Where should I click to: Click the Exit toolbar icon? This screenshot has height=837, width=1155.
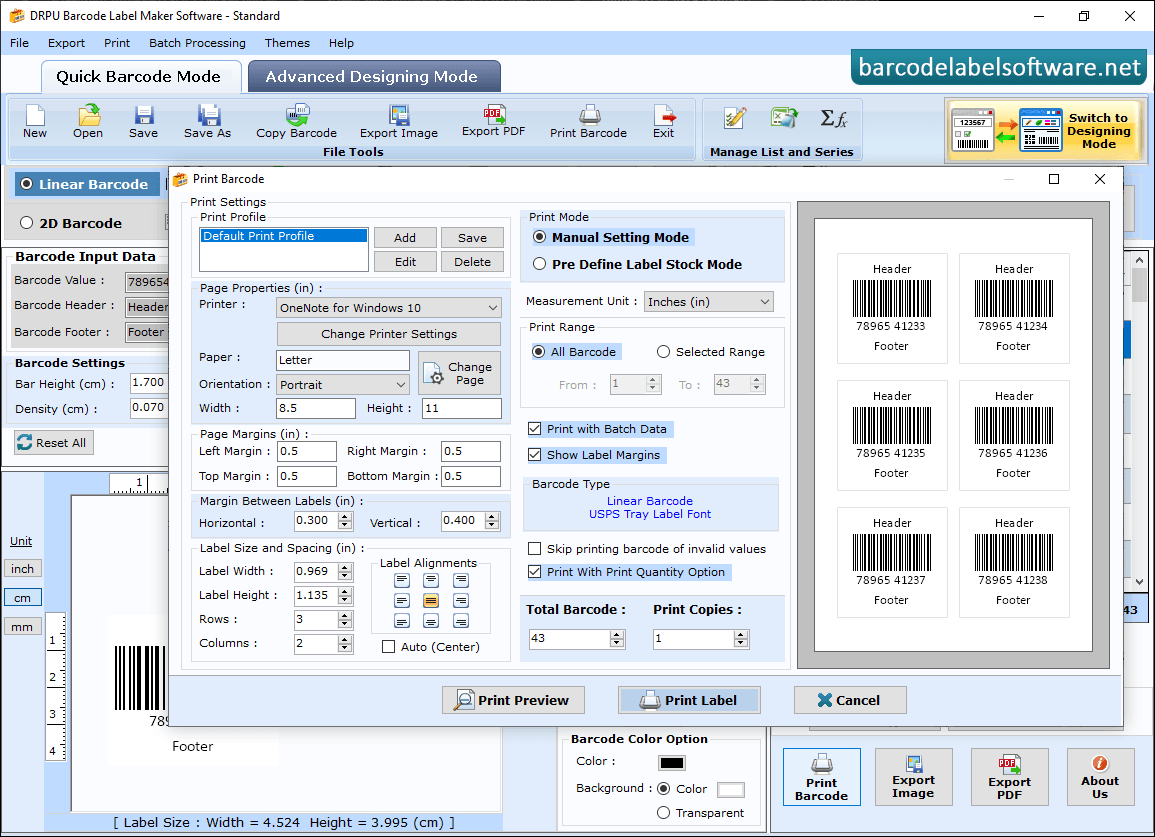663,122
